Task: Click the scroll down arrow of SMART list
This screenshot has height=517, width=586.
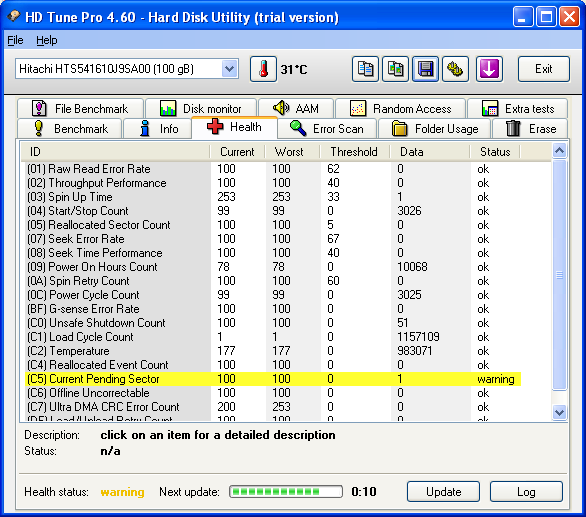Action: click(x=559, y=412)
